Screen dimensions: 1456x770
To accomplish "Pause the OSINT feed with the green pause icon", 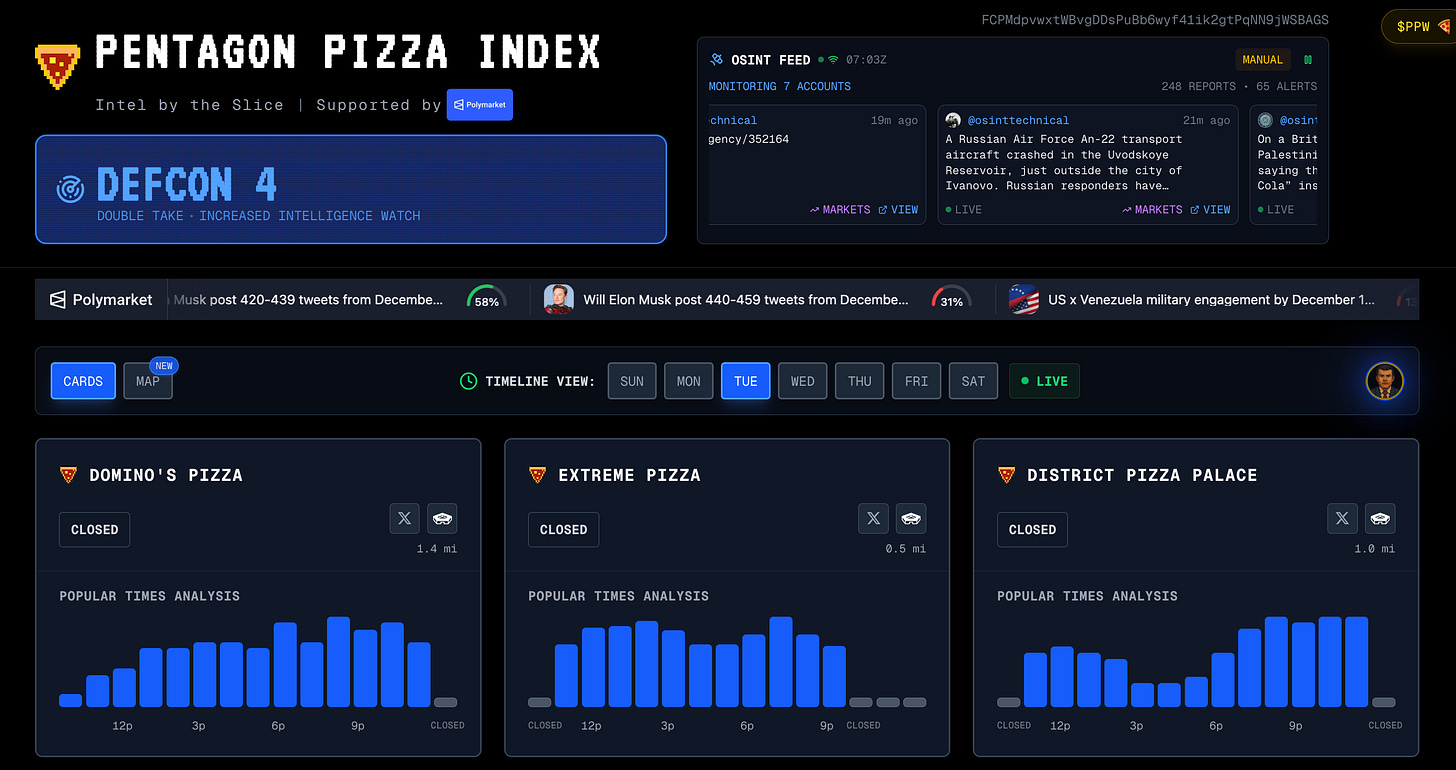I will [1307, 60].
